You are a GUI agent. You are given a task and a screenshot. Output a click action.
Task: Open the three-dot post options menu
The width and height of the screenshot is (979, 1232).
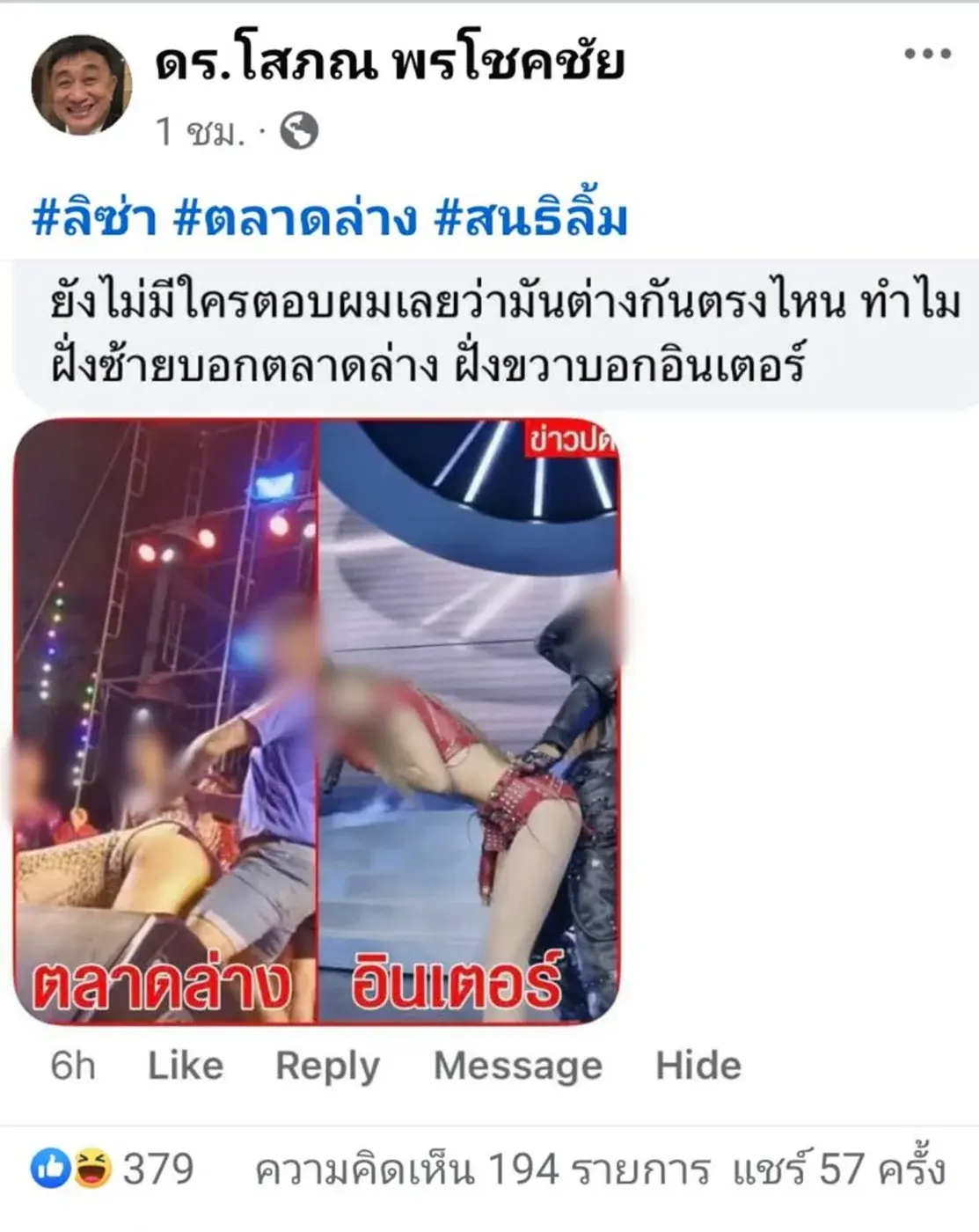click(x=927, y=55)
